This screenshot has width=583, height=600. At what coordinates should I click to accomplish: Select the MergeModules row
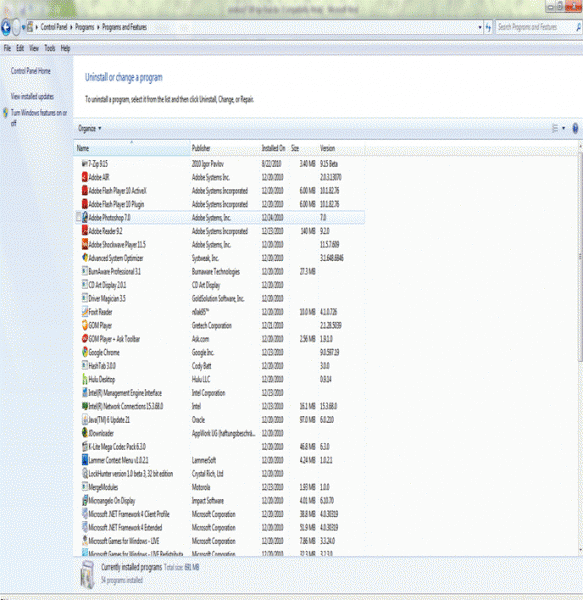[x=219, y=487]
